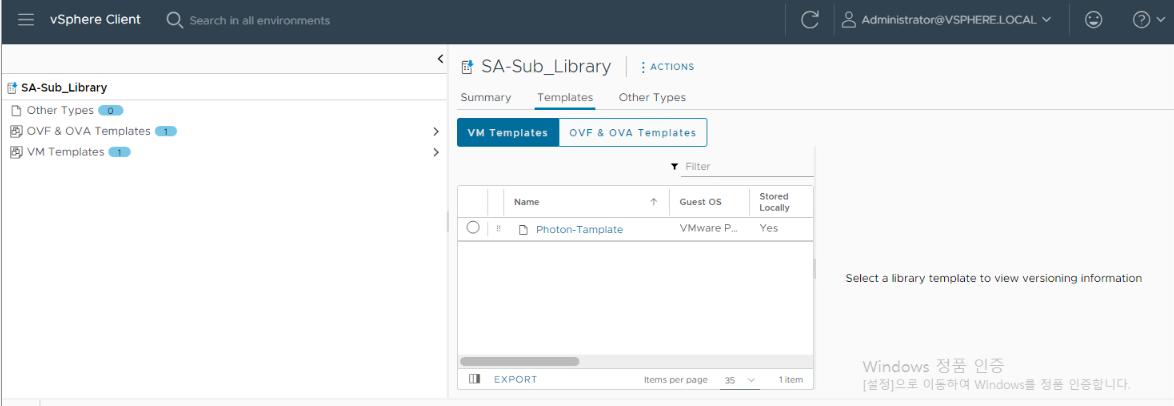Click the EXPORT button
Viewport: 1174px width, 406px height.
(x=515, y=379)
